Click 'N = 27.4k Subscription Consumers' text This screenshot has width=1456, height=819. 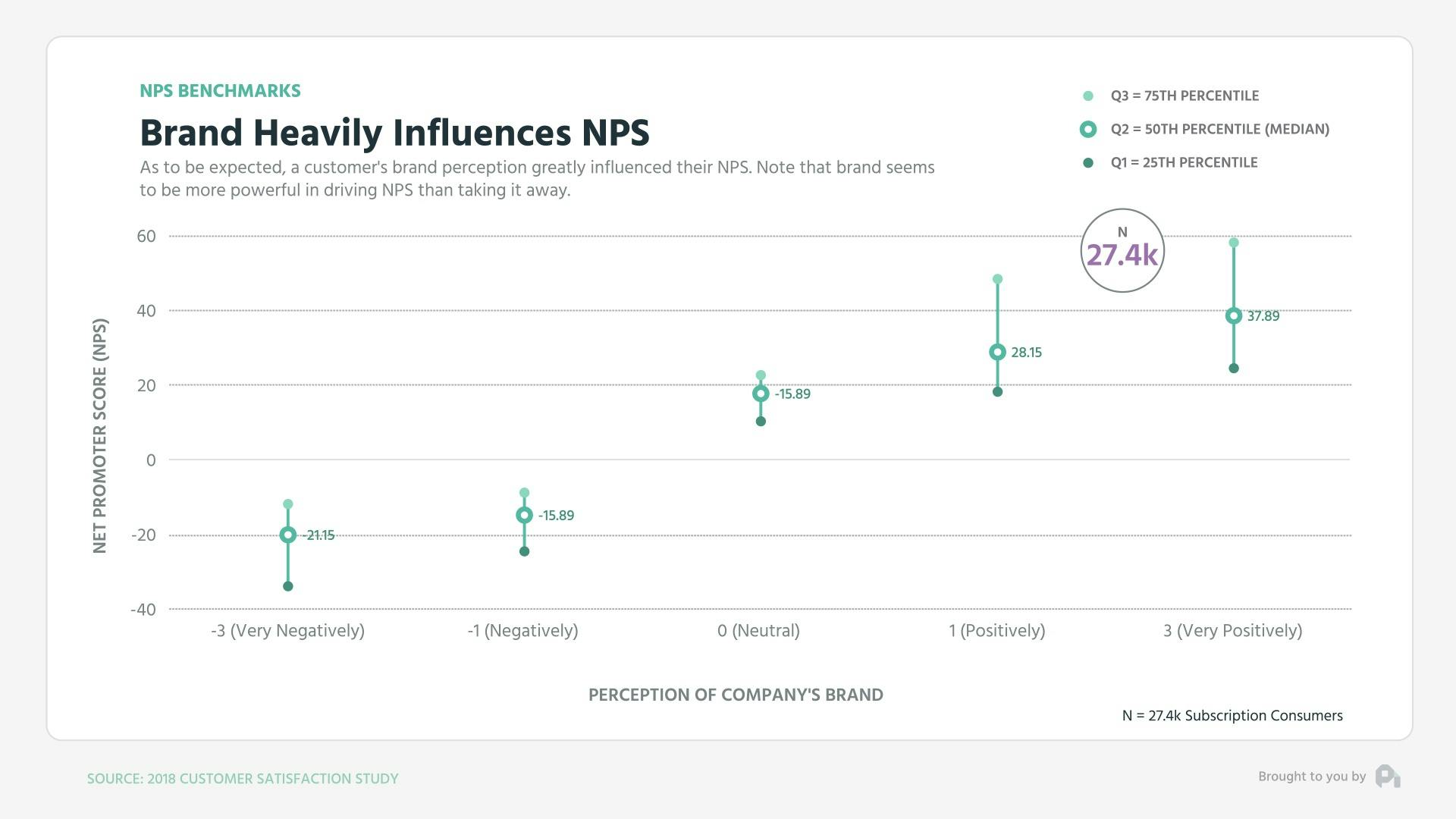pyautogui.click(x=1232, y=715)
